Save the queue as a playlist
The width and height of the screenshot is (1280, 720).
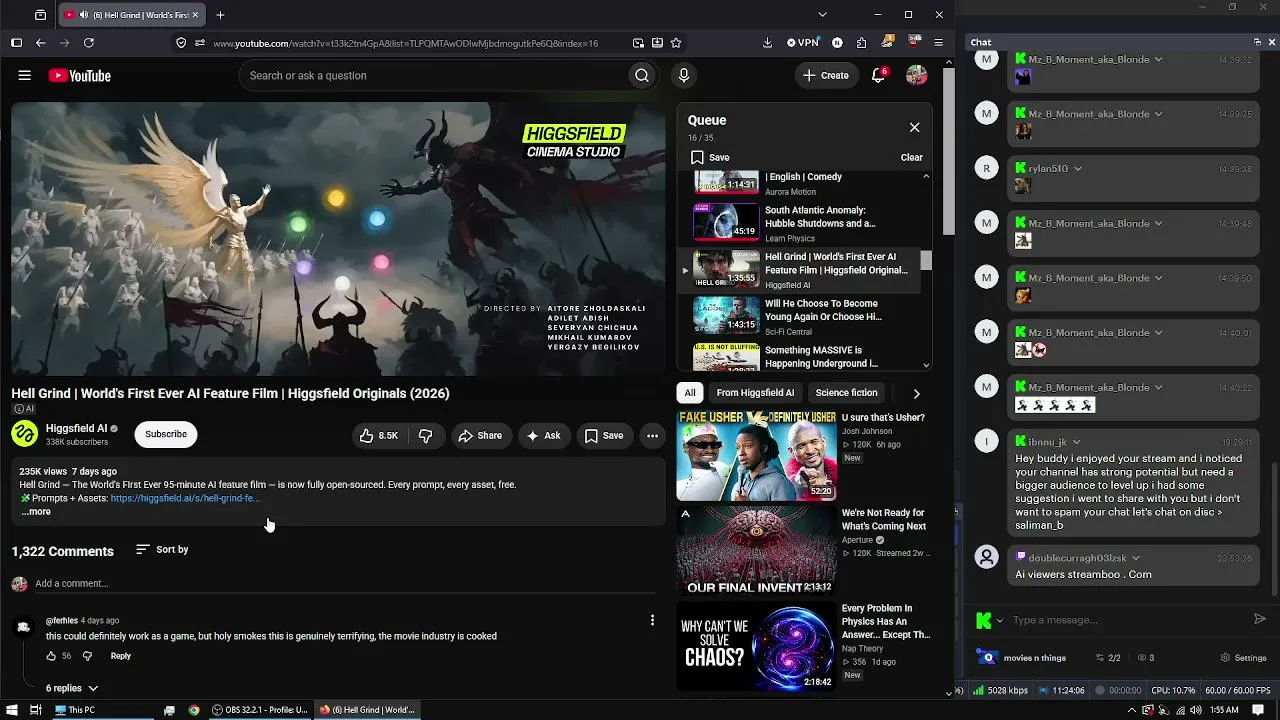pos(710,157)
